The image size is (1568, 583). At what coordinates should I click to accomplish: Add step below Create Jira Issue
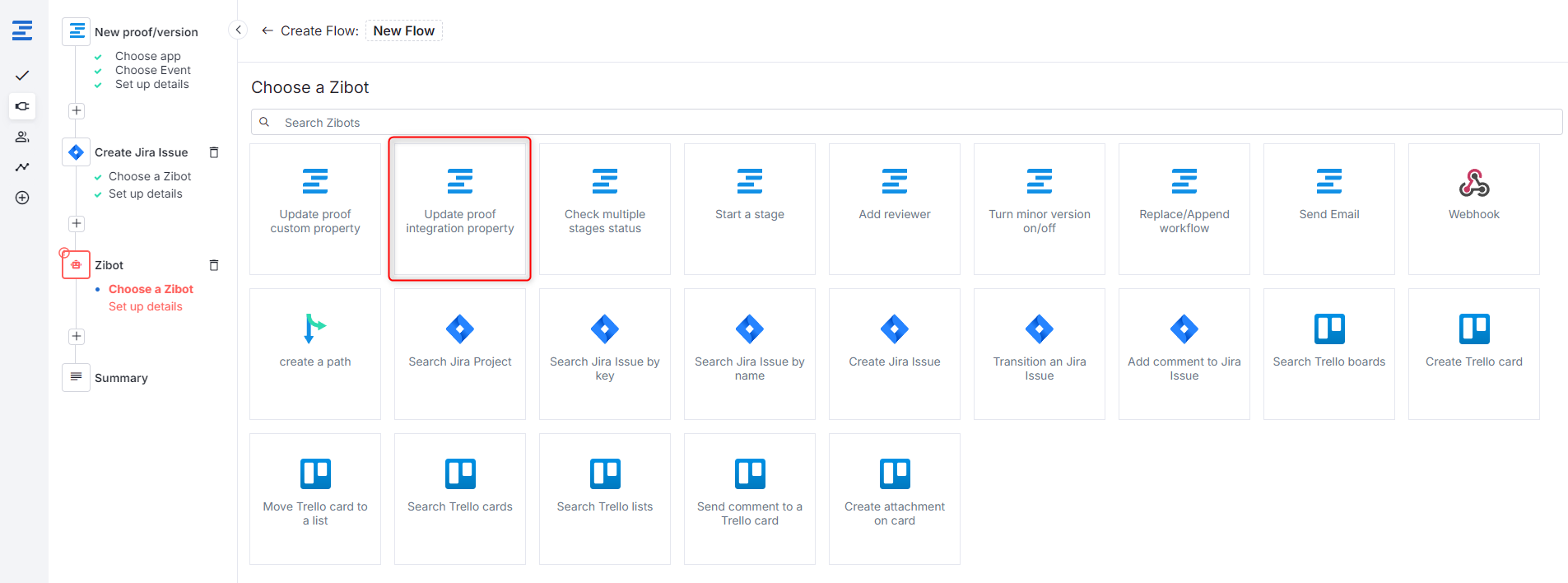77,224
